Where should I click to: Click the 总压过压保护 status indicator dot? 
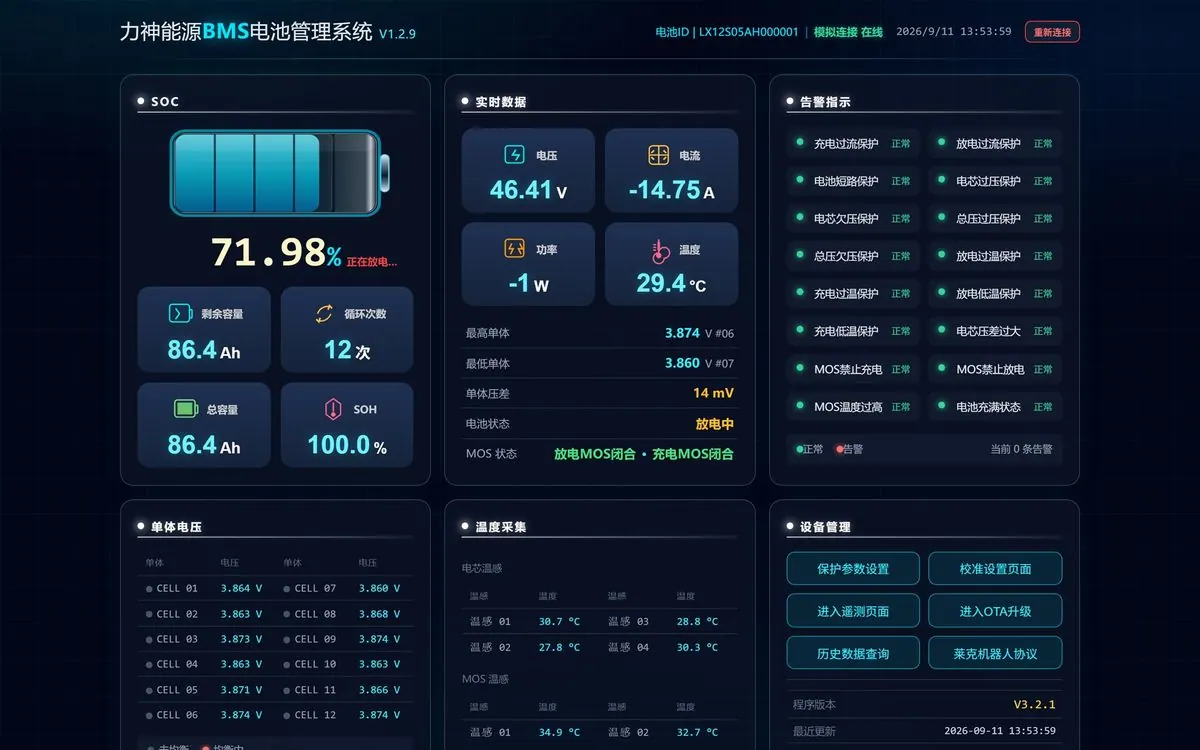pos(941,217)
